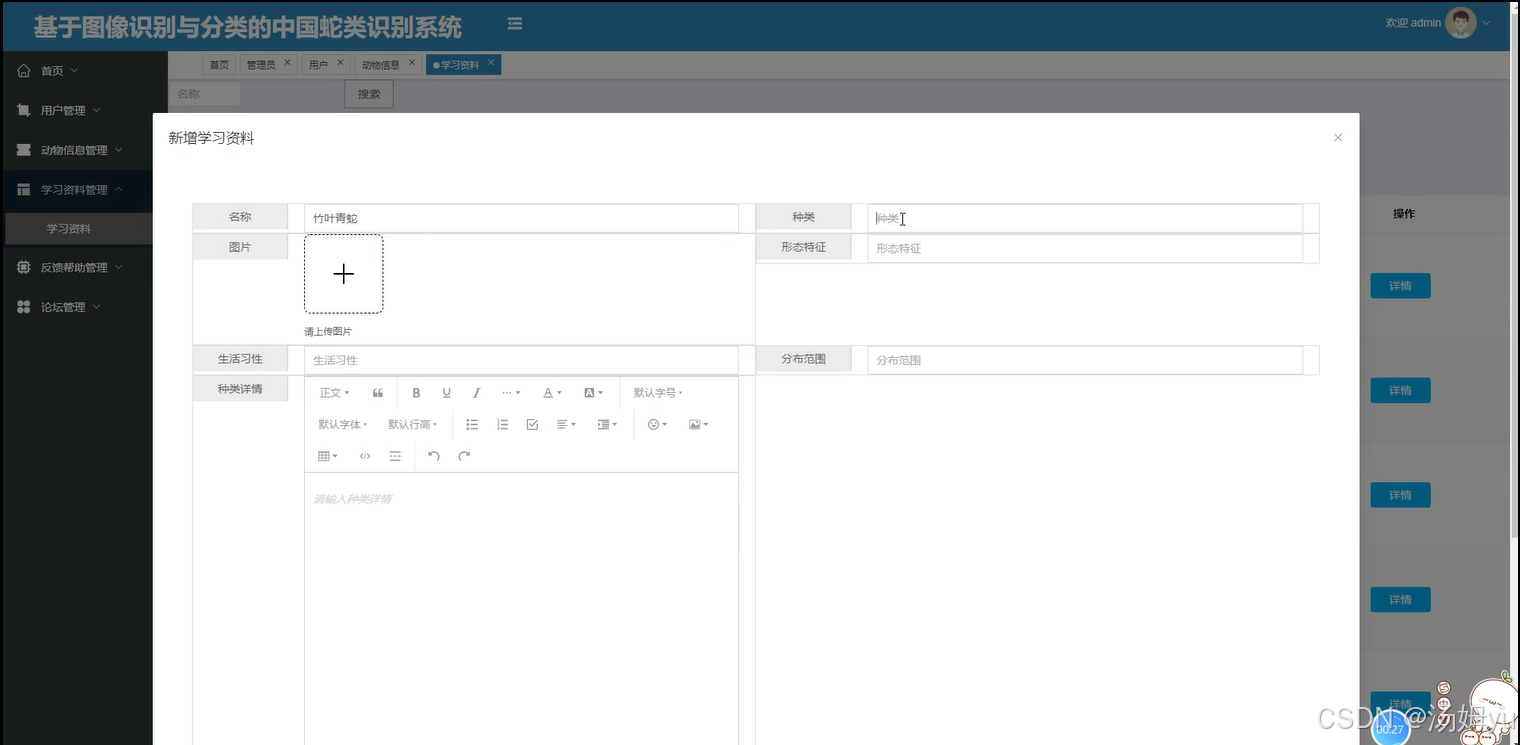Open the insert image menu
The width and height of the screenshot is (1520, 745).
[x=698, y=425]
